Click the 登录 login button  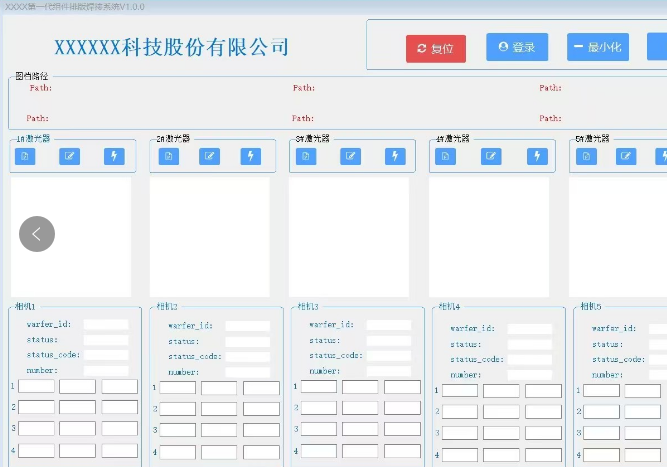pyautogui.click(x=517, y=47)
